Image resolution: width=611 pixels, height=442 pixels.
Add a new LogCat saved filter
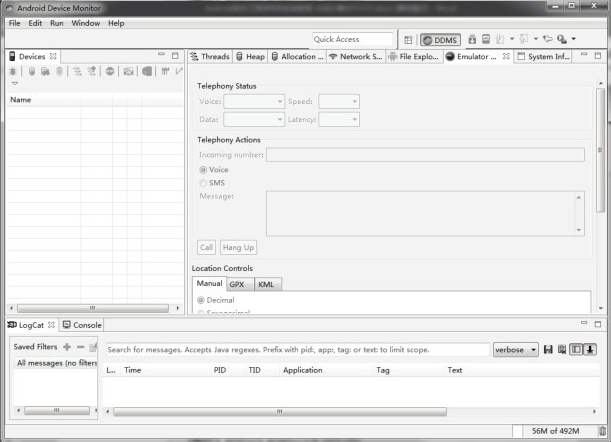click(67, 346)
